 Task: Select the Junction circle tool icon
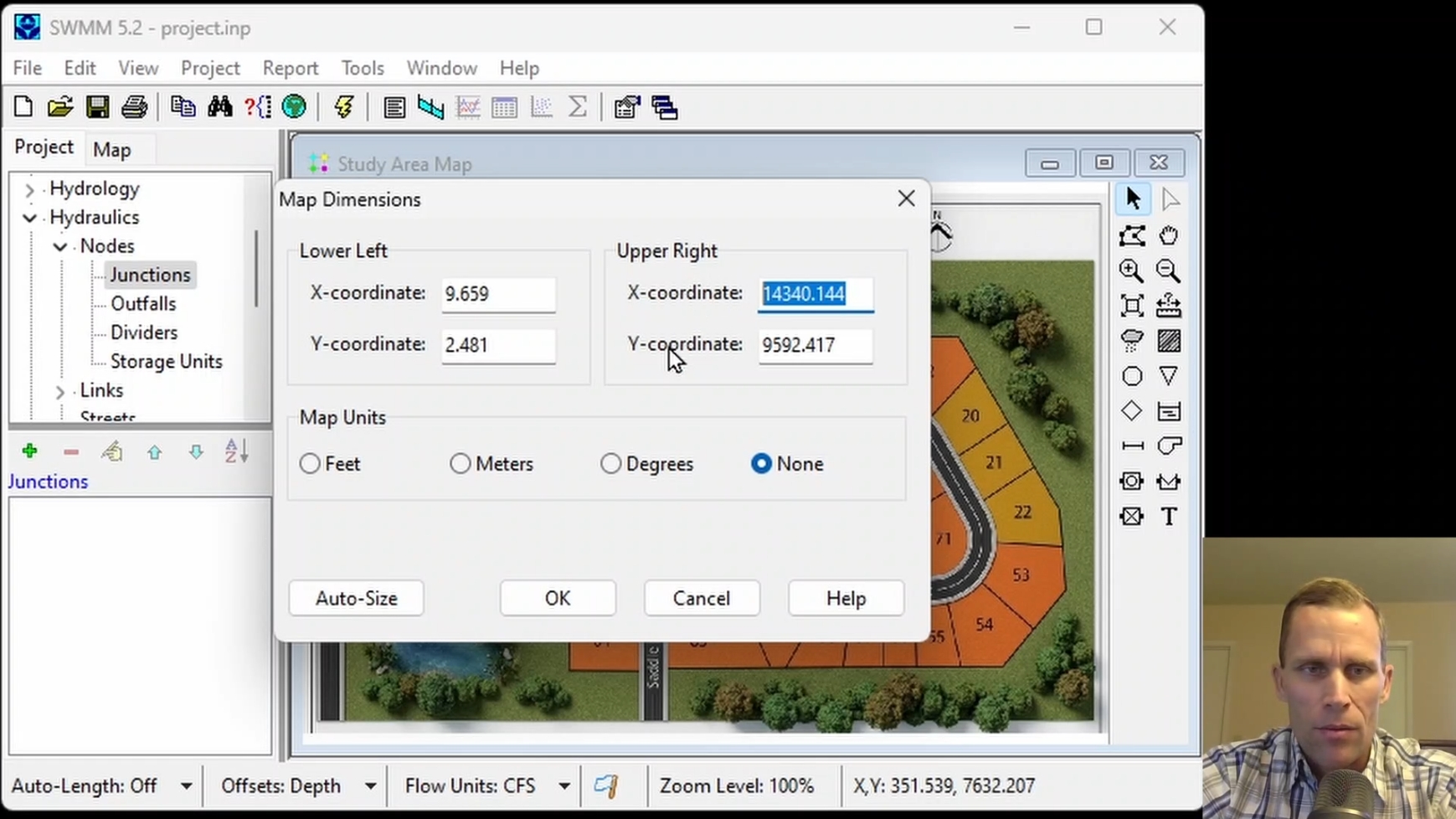pyautogui.click(x=1132, y=376)
